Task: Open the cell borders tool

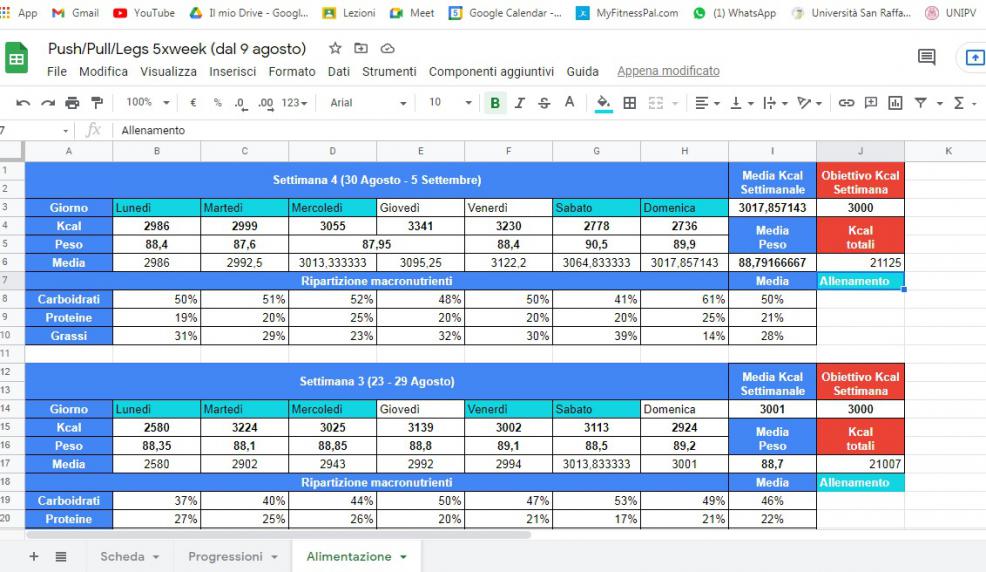Action: click(629, 102)
